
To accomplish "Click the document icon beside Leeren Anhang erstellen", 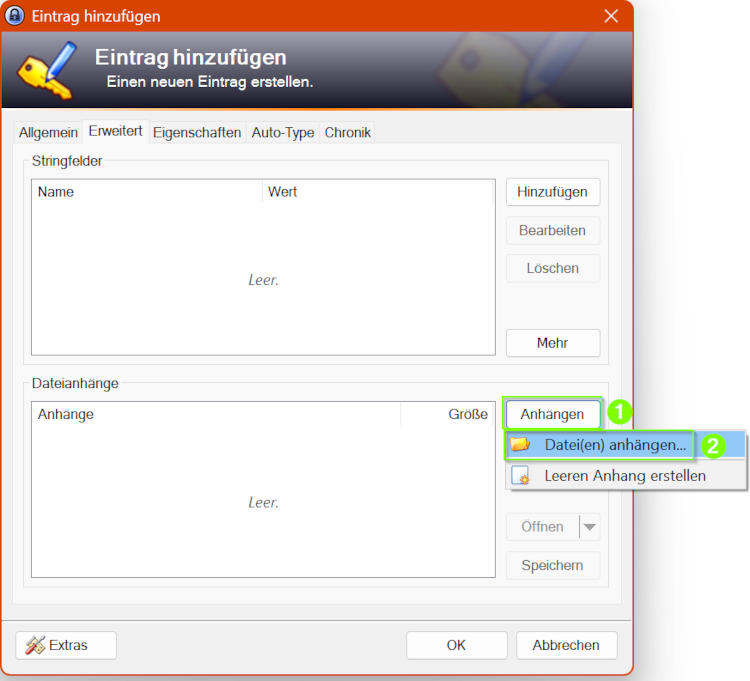I will pyautogui.click(x=520, y=475).
